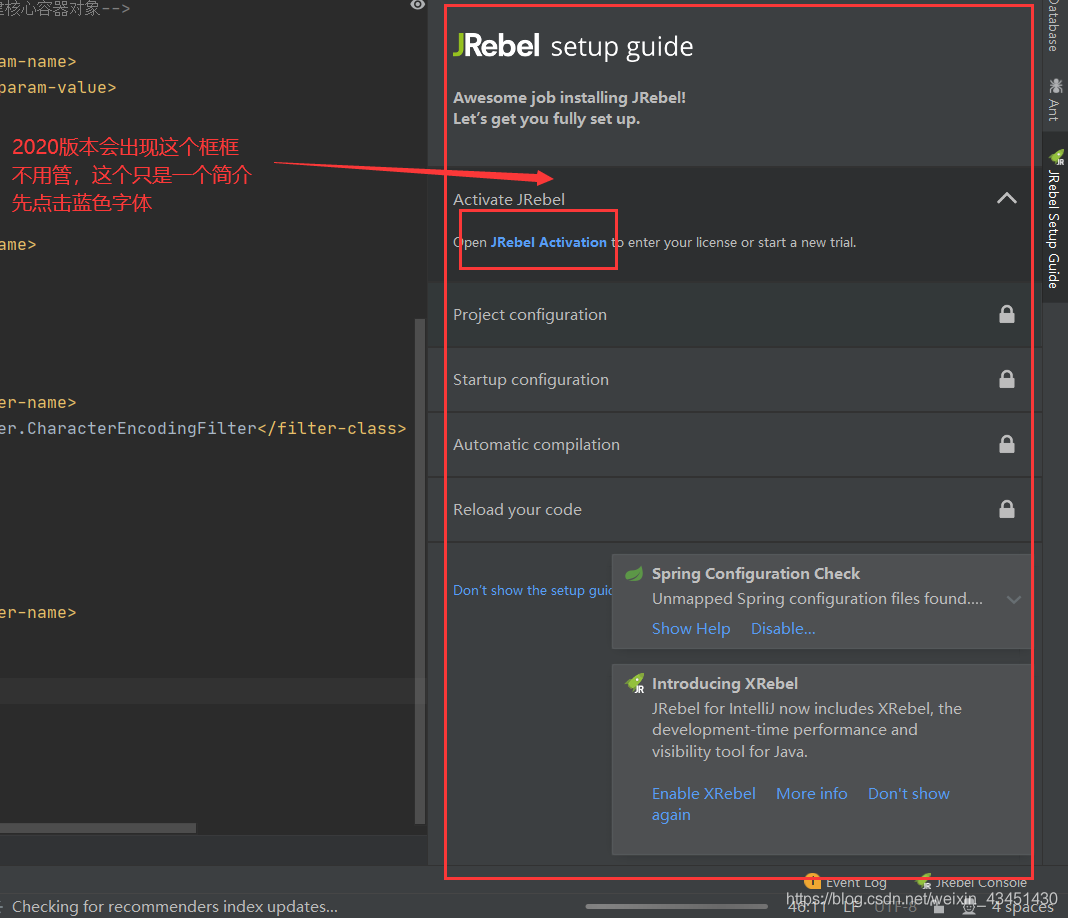Click the editor horizontal scrollbar
The height and width of the screenshot is (918, 1068).
(x=98, y=828)
